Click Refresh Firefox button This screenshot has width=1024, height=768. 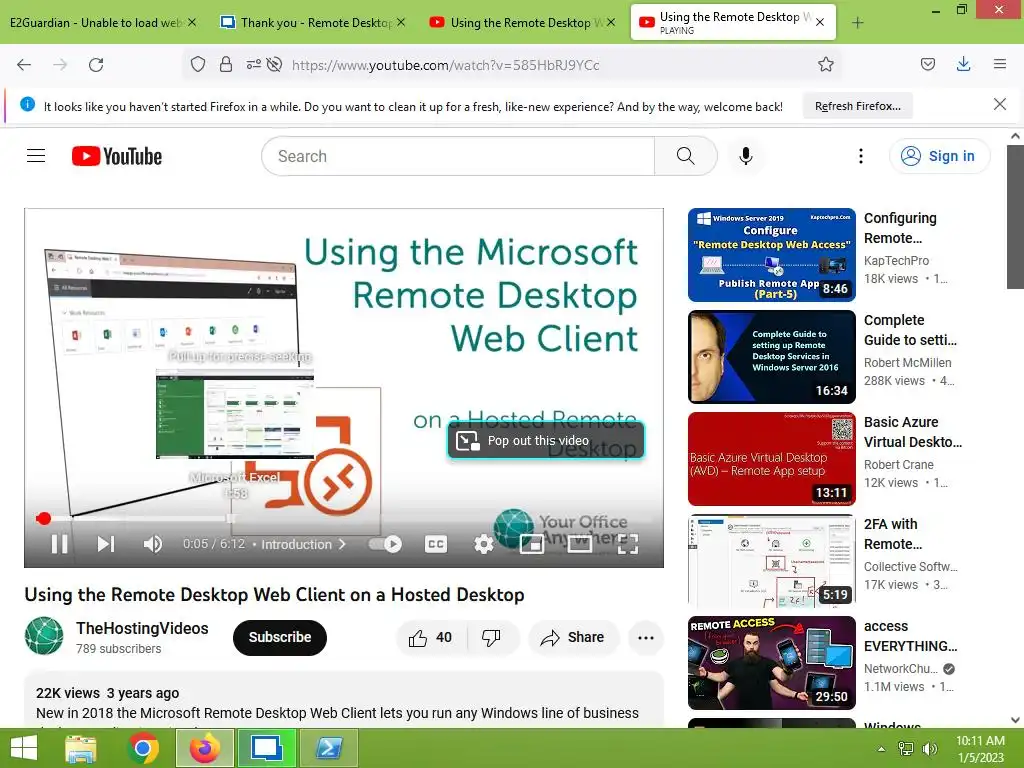pyautogui.click(x=857, y=106)
